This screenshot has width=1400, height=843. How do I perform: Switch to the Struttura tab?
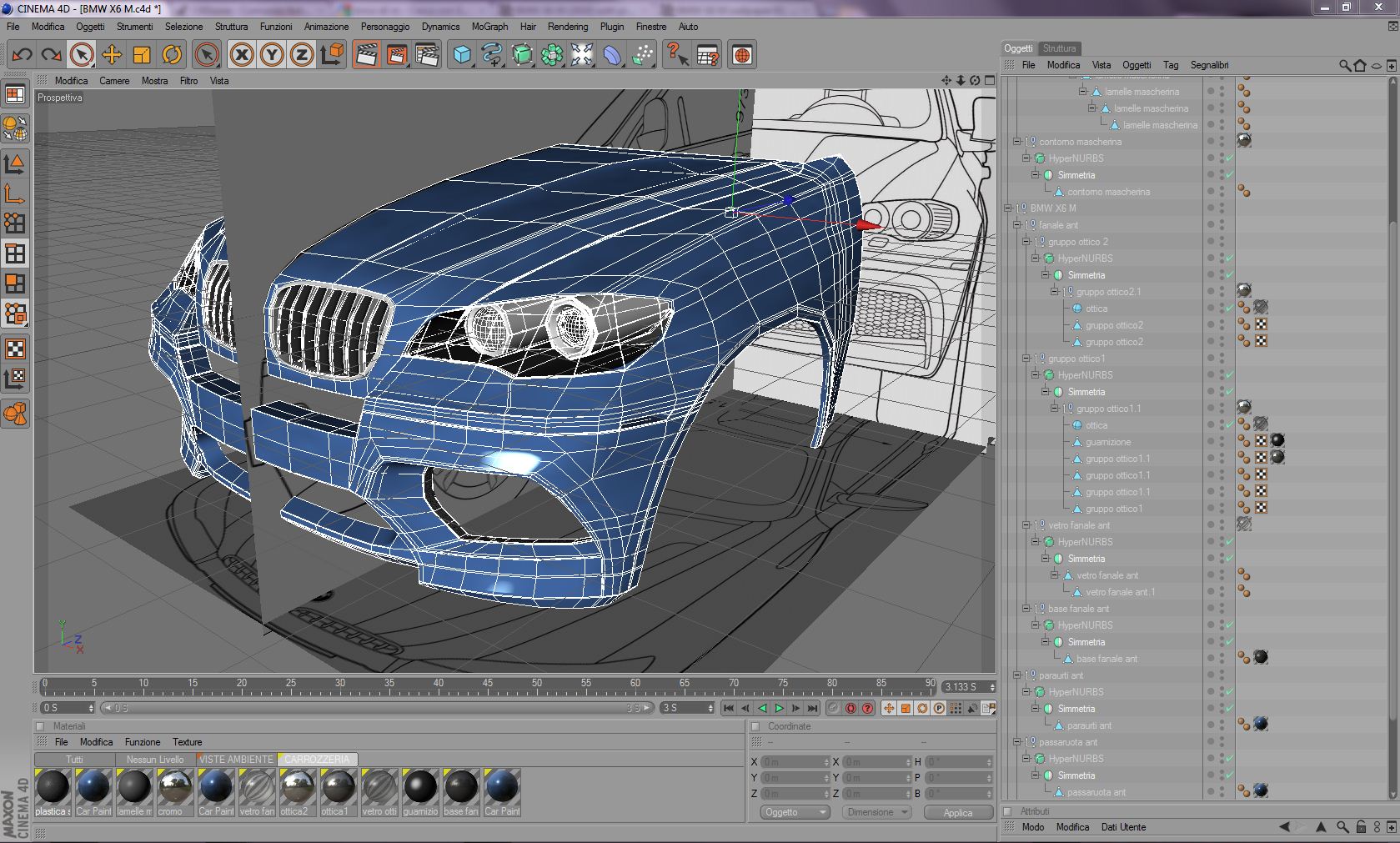point(1059,48)
